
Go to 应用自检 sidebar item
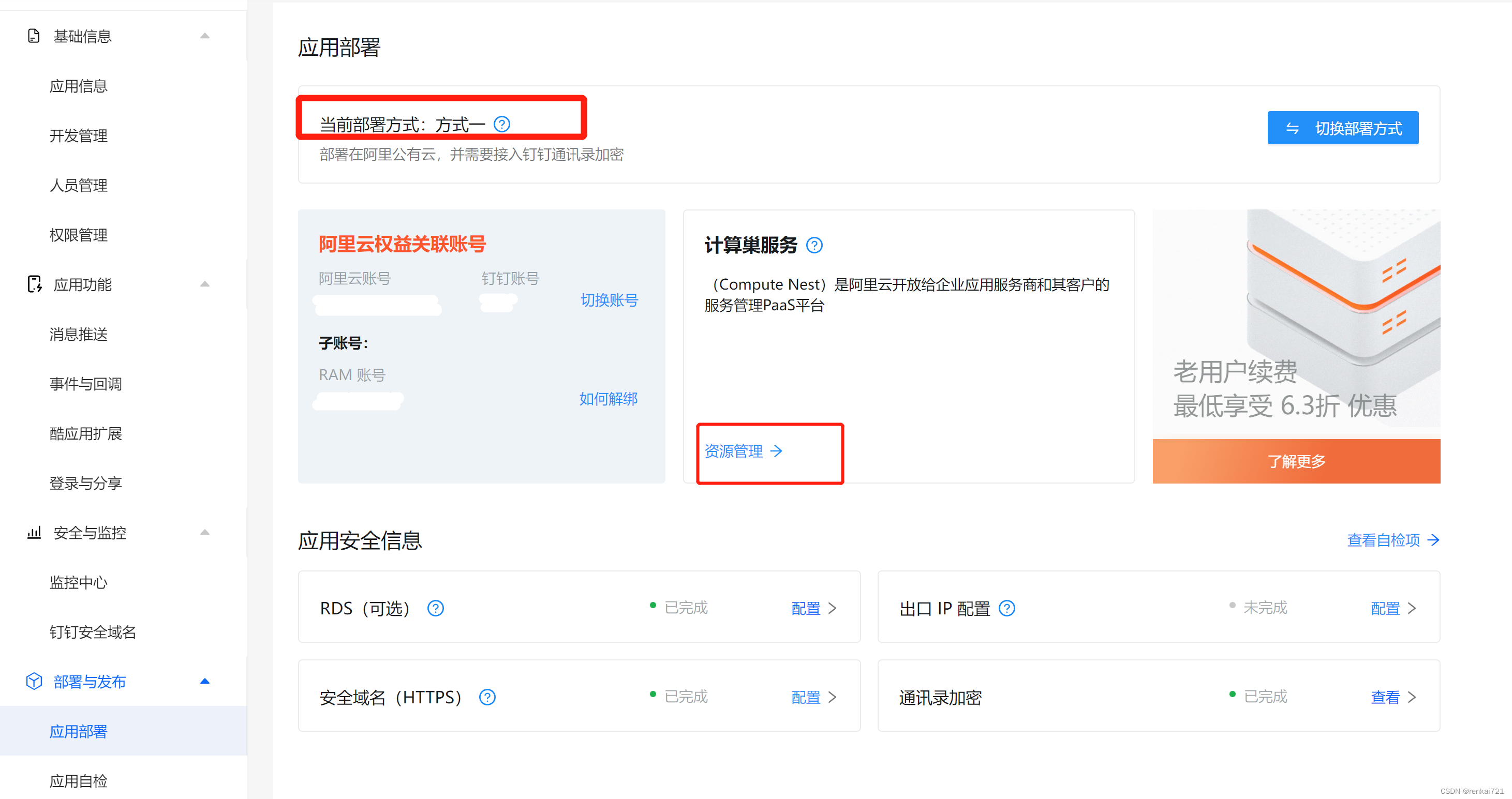78,781
